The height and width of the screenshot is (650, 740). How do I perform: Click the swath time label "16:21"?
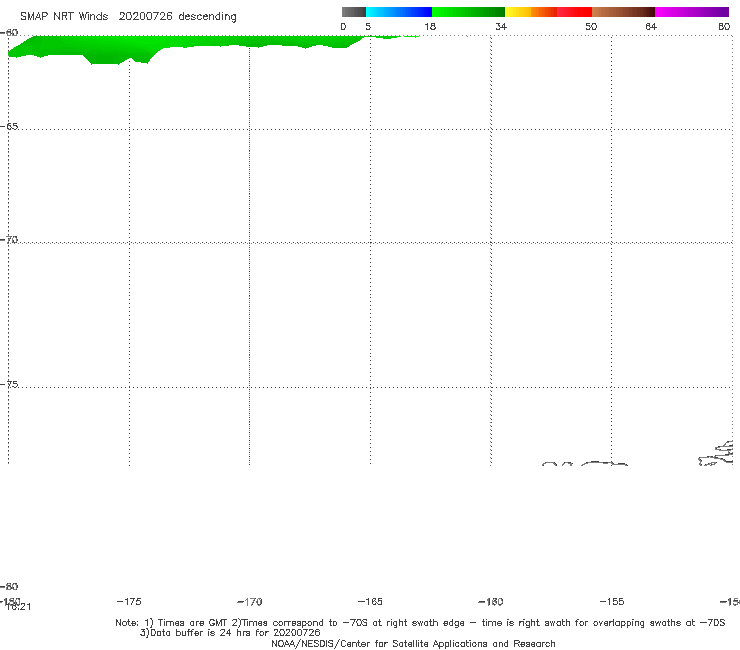click(x=19, y=607)
